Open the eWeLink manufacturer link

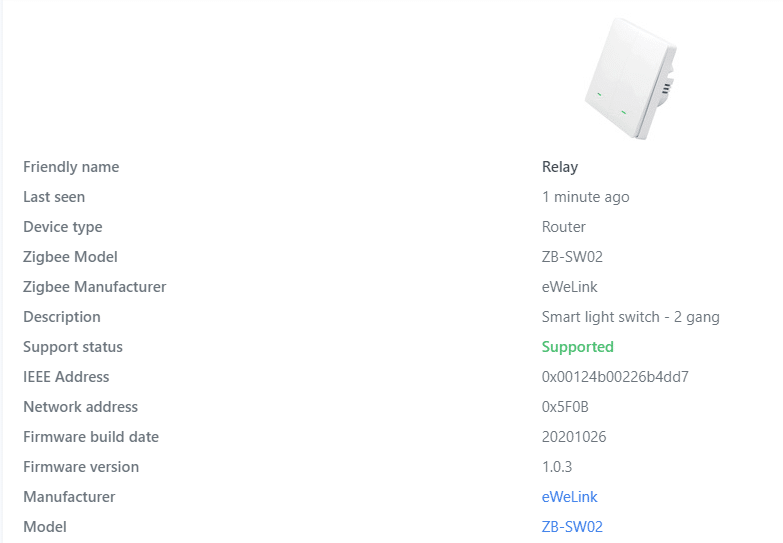coord(569,497)
